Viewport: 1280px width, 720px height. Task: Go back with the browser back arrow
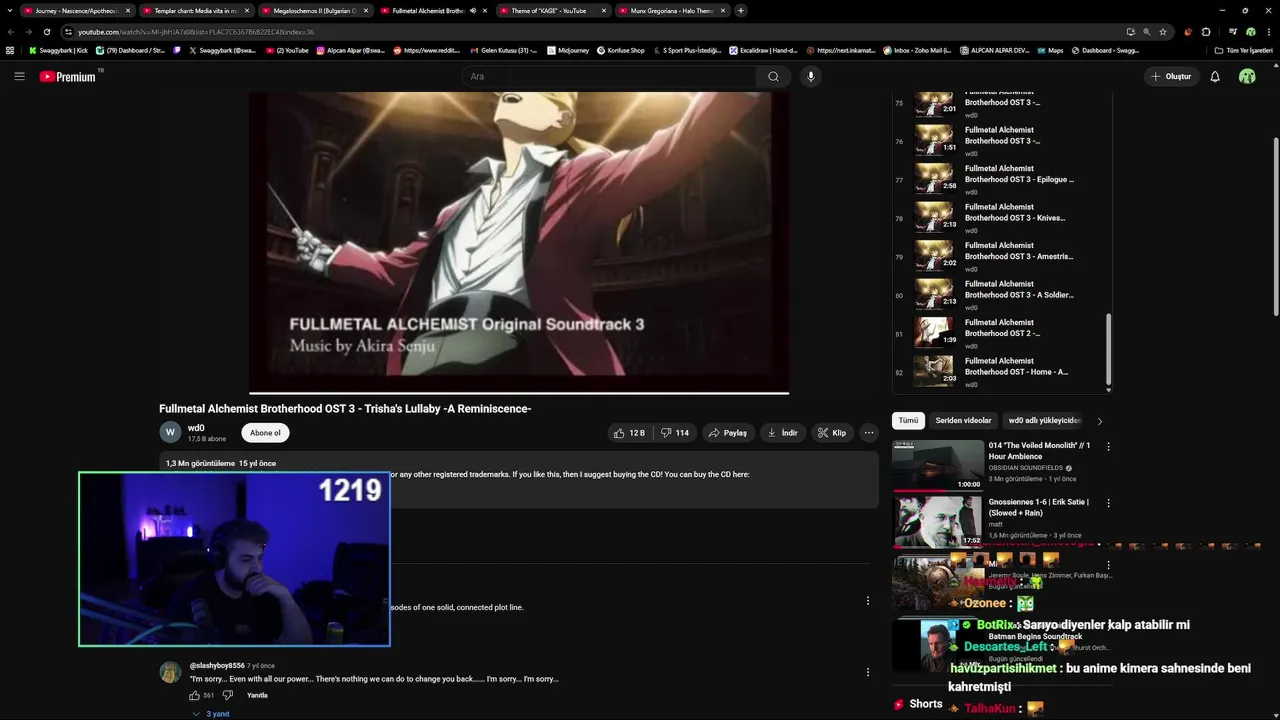pyautogui.click(x=11, y=32)
